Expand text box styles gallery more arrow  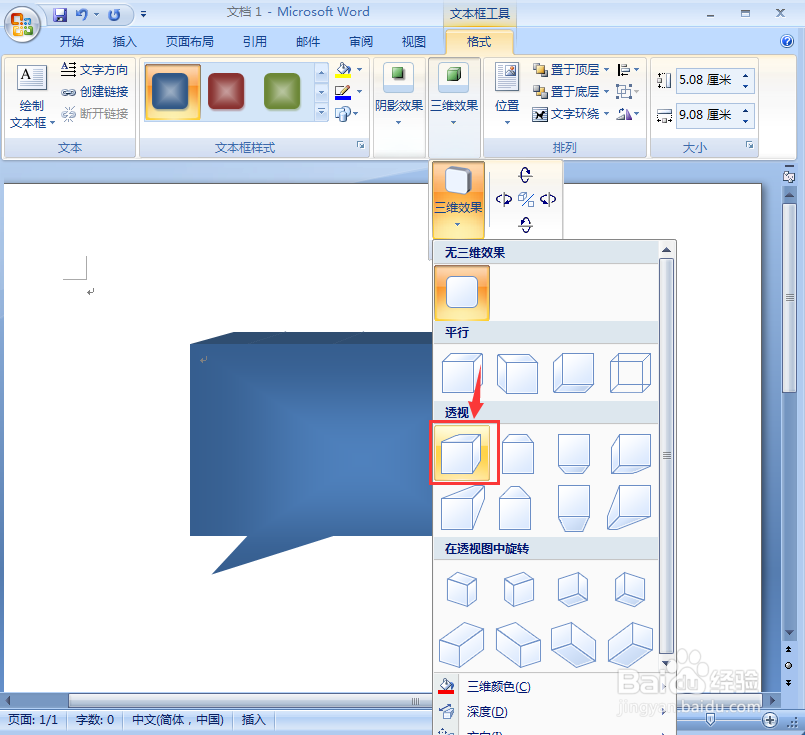click(321, 111)
